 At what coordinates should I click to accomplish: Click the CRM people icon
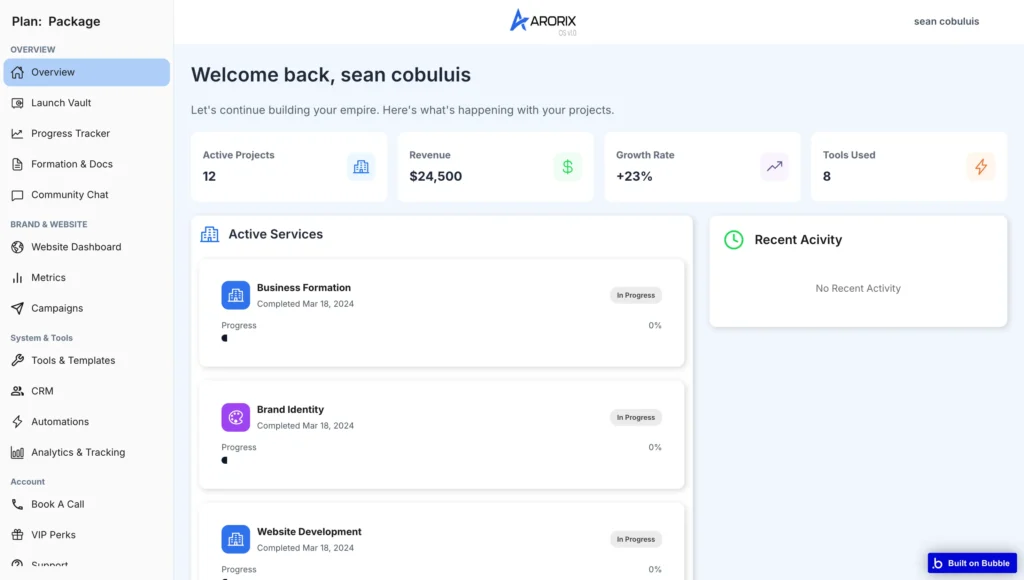[18, 391]
